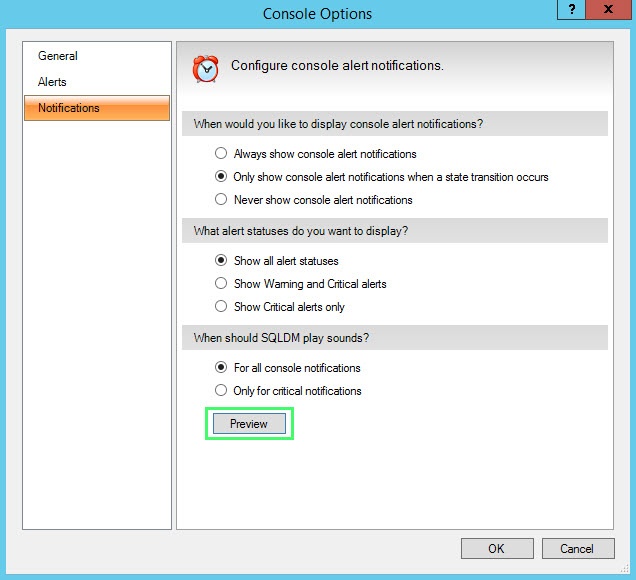The image size is (636, 580).
Task: Switch to the Alerts options page
Action: 52,82
